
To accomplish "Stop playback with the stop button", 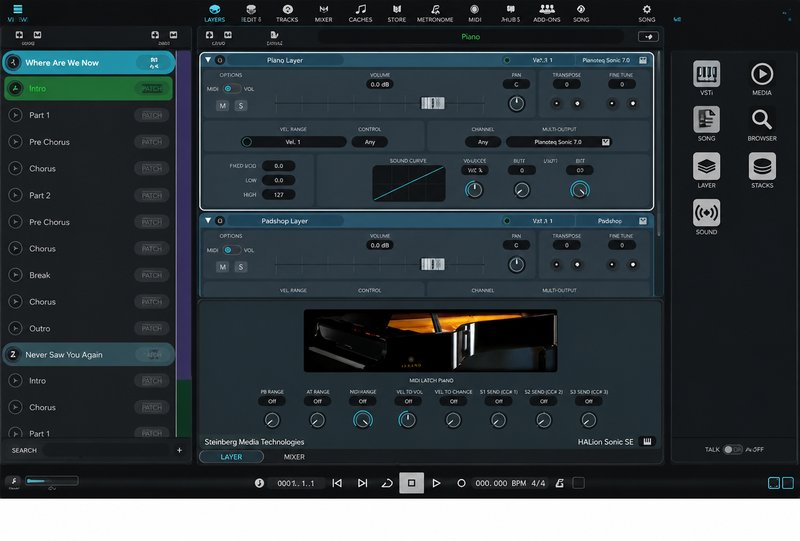I will (411, 483).
